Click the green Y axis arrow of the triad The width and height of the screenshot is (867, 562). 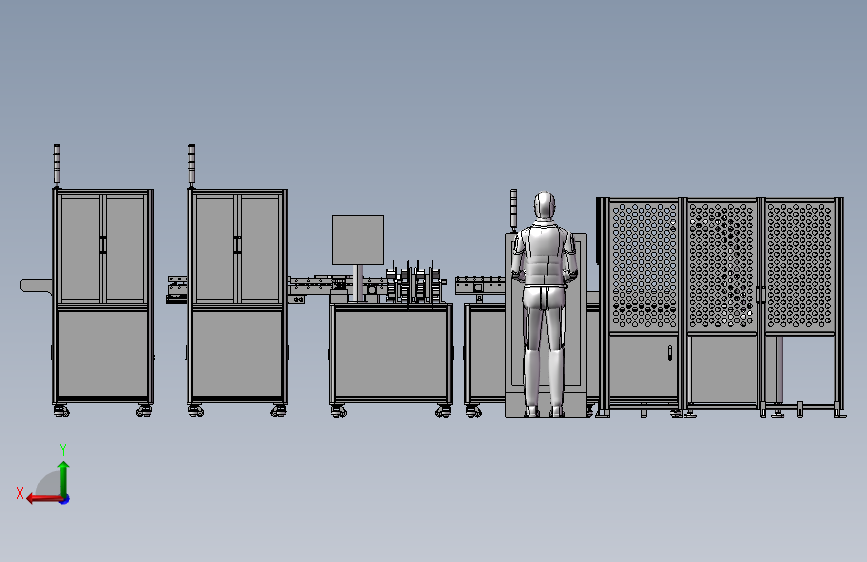coord(64,478)
